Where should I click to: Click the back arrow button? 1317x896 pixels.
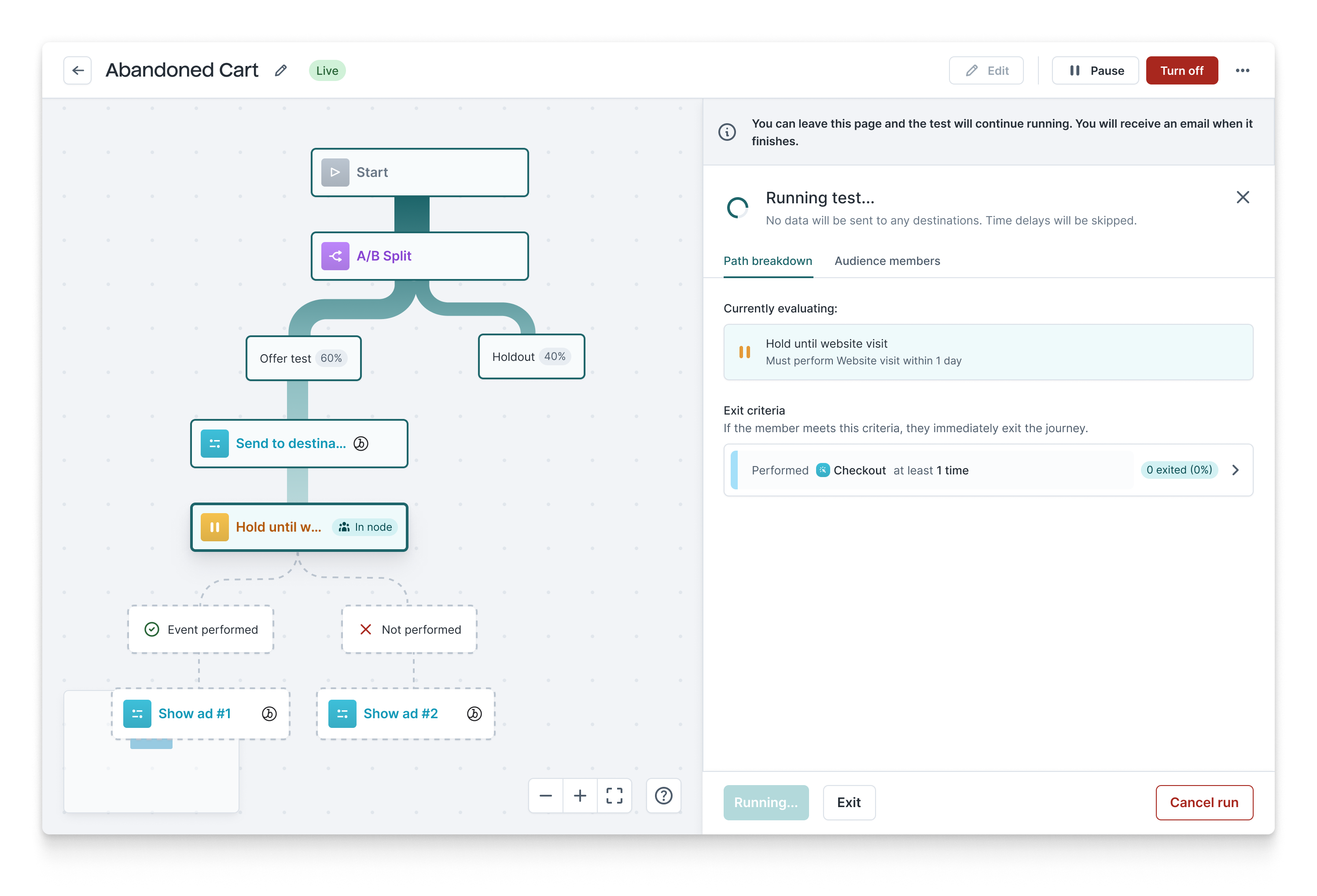(x=77, y=71)
